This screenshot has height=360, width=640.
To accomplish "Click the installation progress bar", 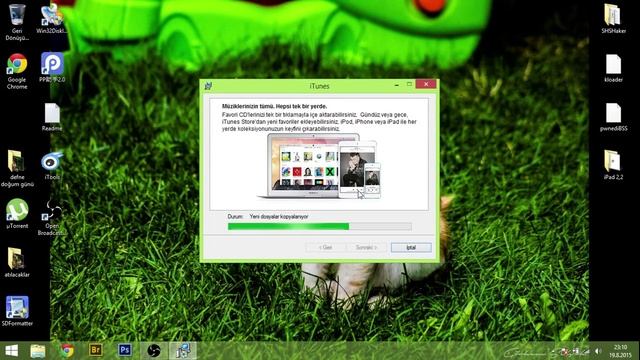I will tap(320, 226).
